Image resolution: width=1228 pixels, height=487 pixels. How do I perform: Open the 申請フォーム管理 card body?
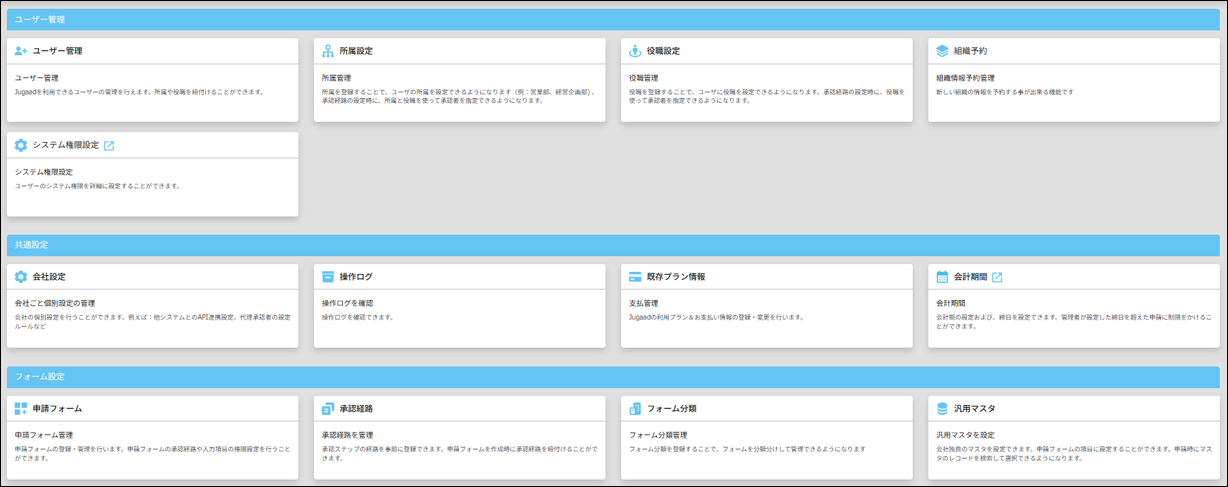152,448
